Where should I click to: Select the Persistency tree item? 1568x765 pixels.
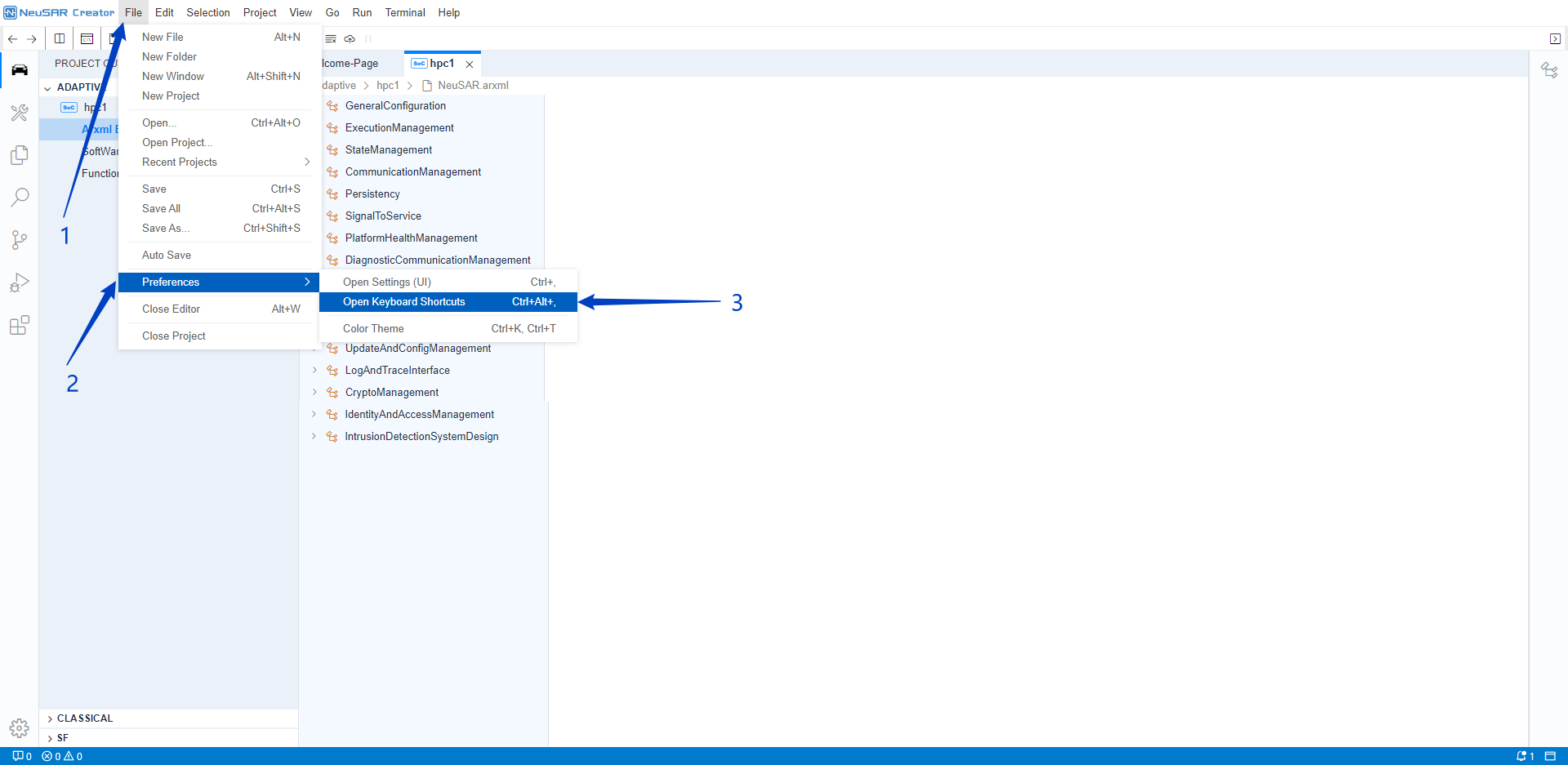coord(372,193)
